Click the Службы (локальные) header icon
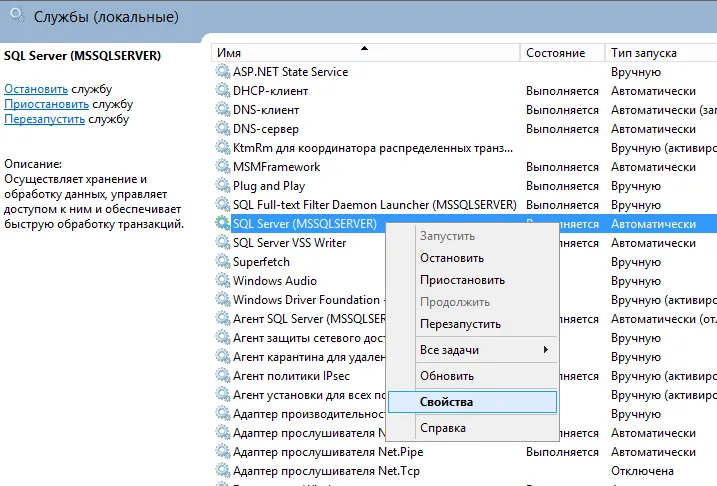The width and height of the screenshot is (717, 486). (x=17, y=15)
